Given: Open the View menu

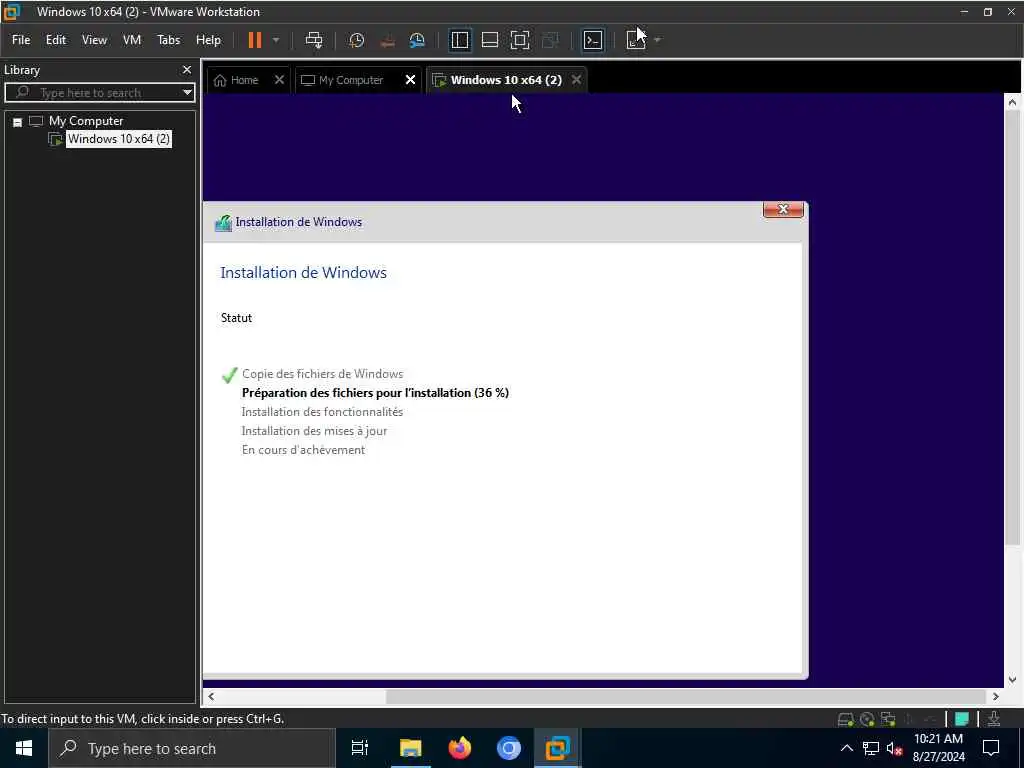Looking at the screenshot, I should (94, 40).
